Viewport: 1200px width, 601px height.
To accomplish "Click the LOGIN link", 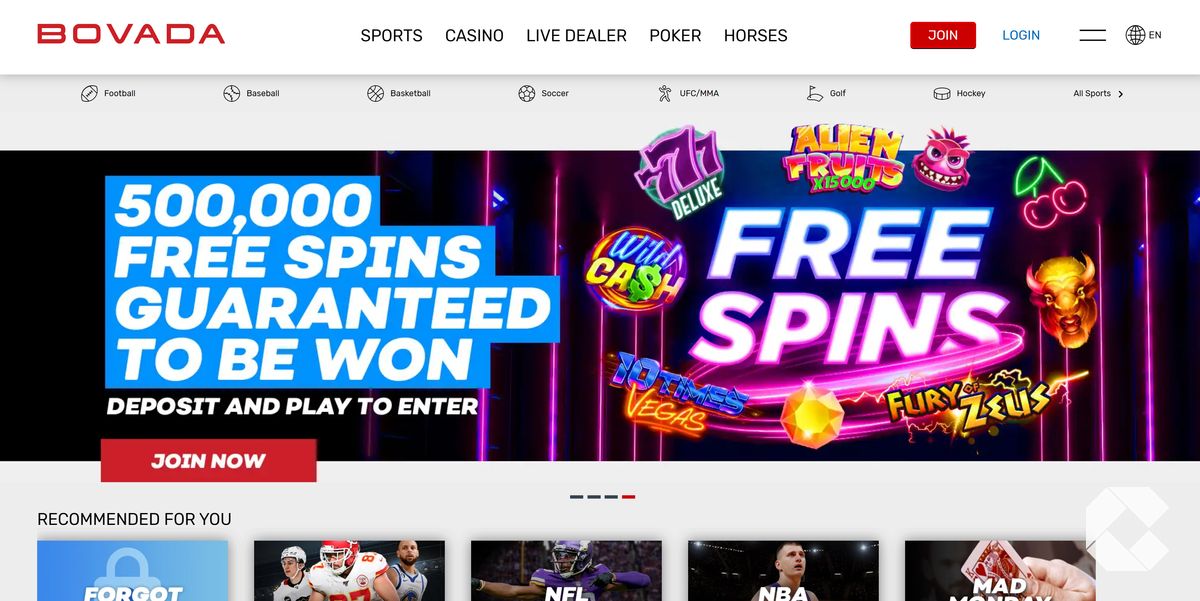I will click(x=1021, y=35).
